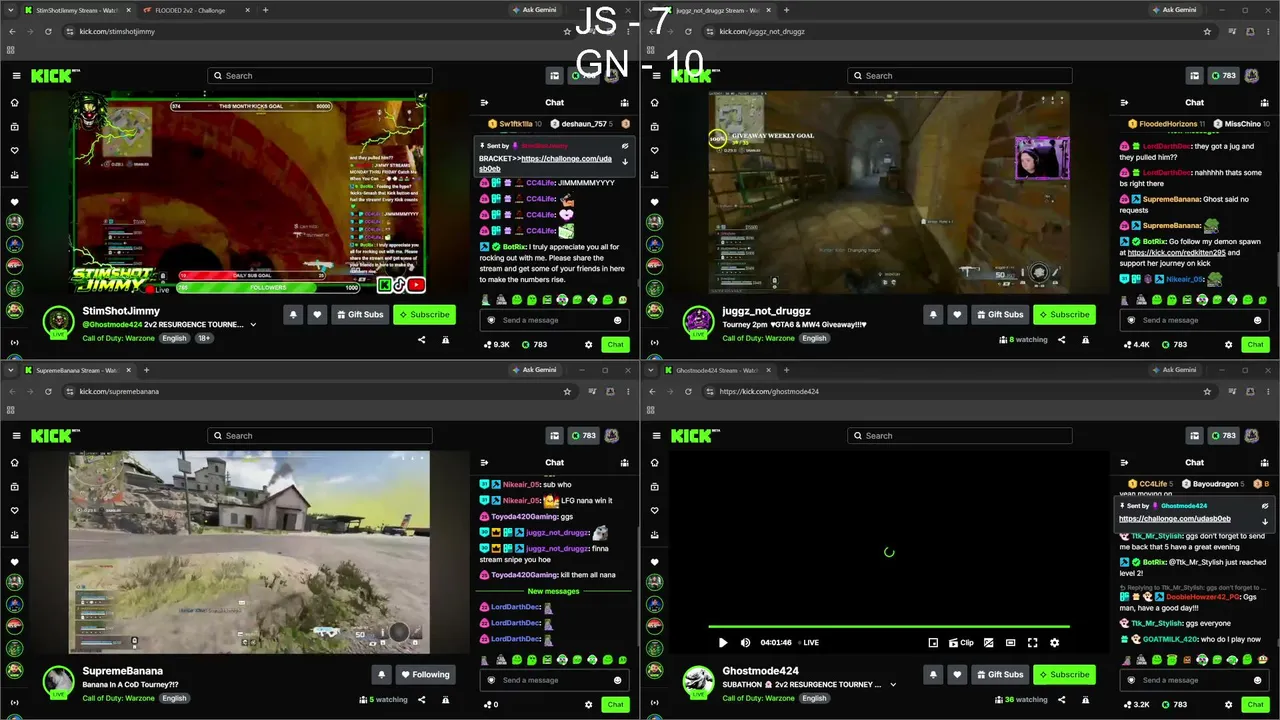Open Ask Gemini in juggz_not_druggz window
The width and height of the screenshot is (1280, 720).
coord(1174,10)
